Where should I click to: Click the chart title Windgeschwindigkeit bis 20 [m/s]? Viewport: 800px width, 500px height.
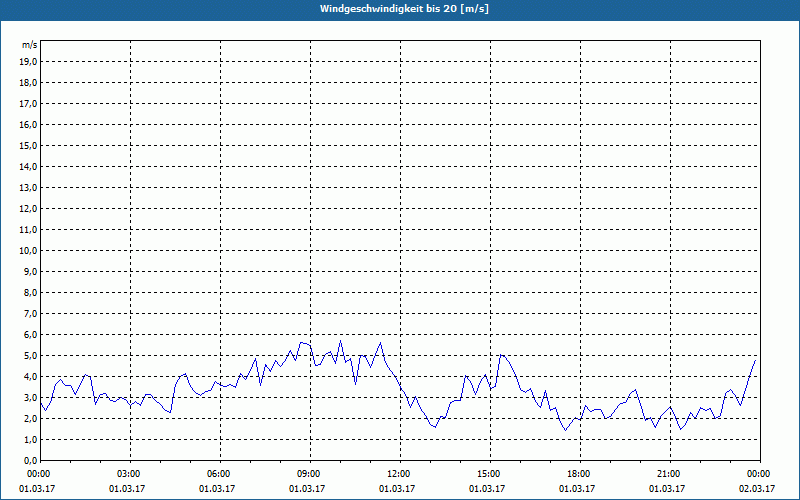pos(404,9)
